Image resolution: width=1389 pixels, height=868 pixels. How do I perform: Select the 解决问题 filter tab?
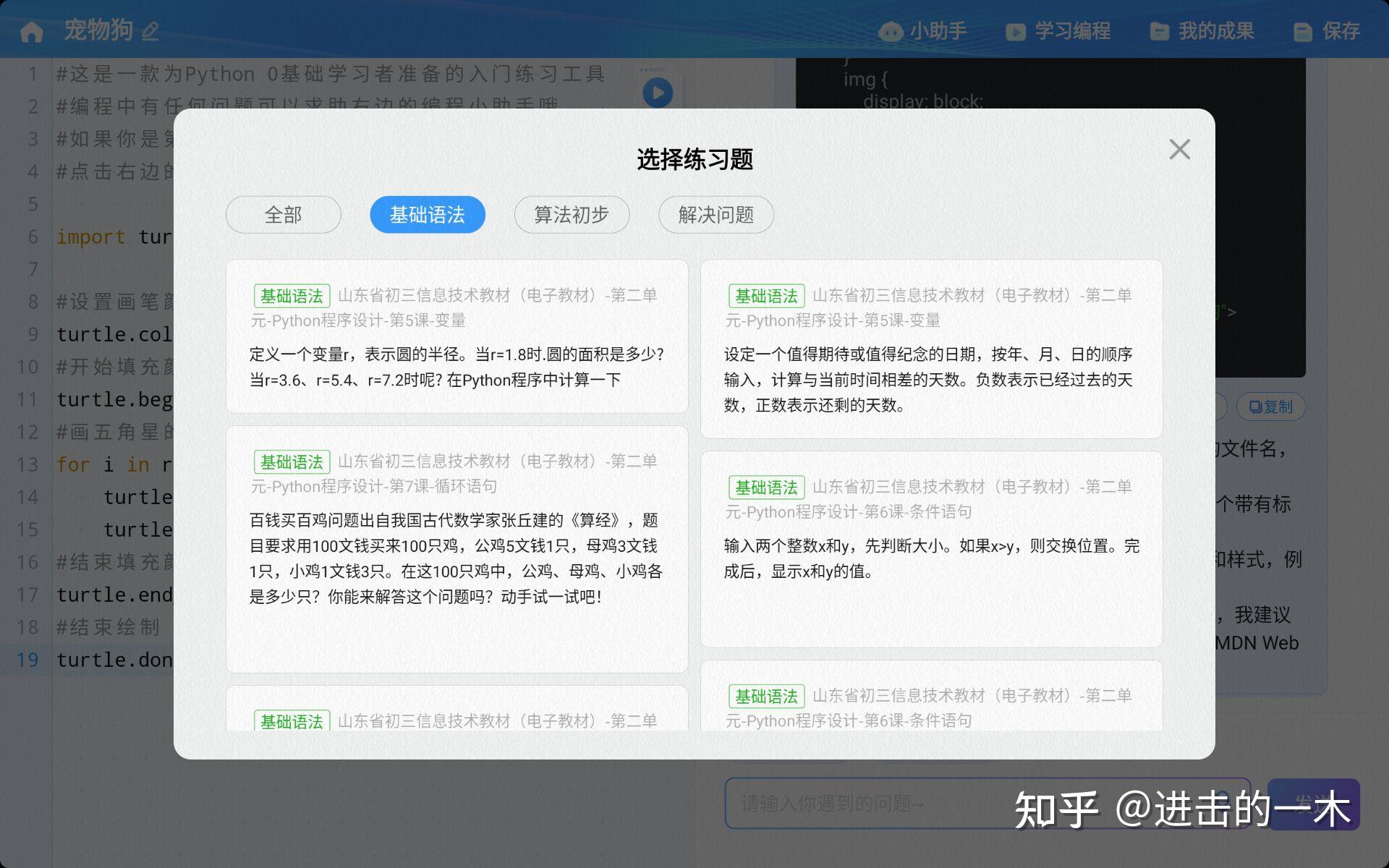click(x=716, y=215)
